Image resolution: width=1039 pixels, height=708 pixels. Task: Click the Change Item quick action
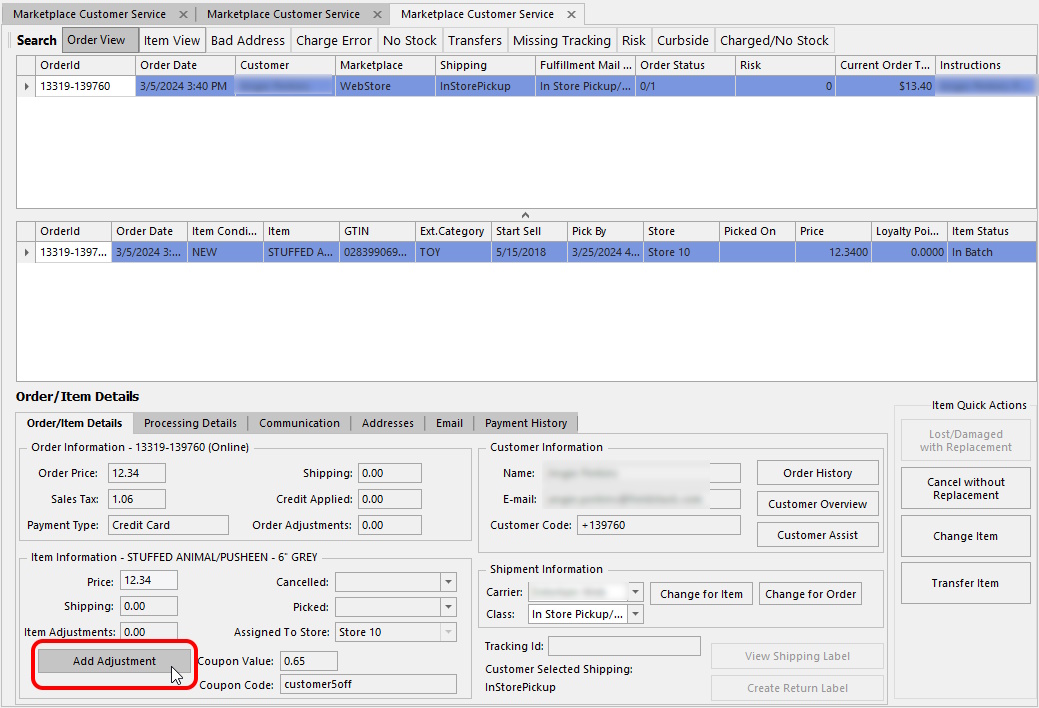(x=965, y=536)
